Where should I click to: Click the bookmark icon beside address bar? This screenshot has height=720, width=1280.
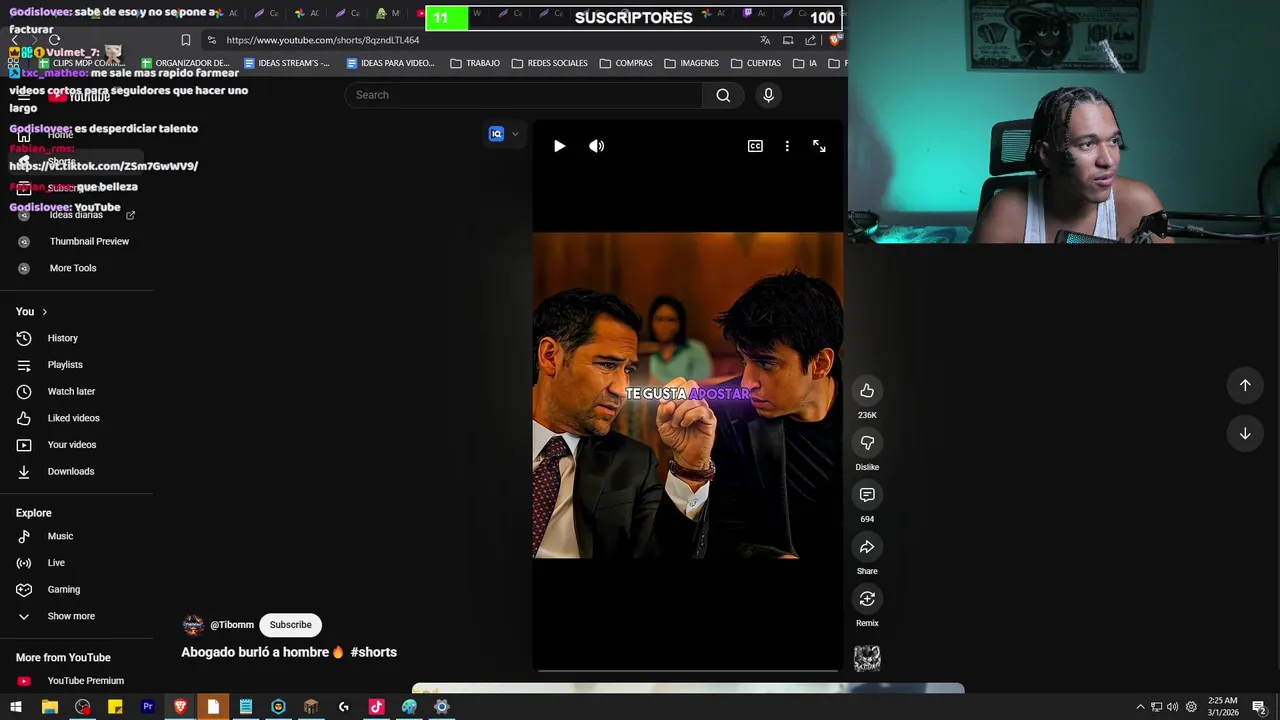click(x=185, y=40)
